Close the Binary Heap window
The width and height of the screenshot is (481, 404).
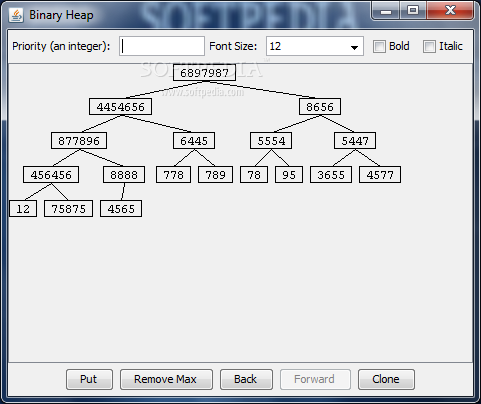click(450, 11)
